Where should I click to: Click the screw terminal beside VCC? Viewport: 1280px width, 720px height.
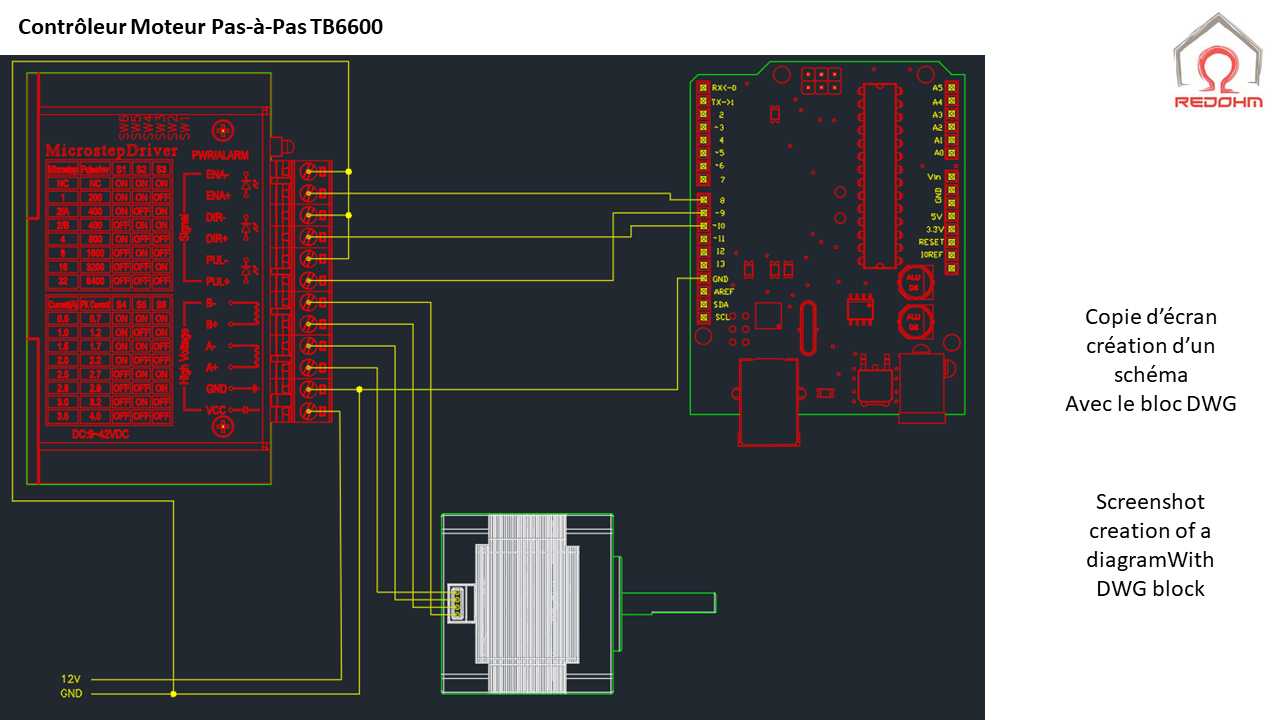click(x=308, y=411)
